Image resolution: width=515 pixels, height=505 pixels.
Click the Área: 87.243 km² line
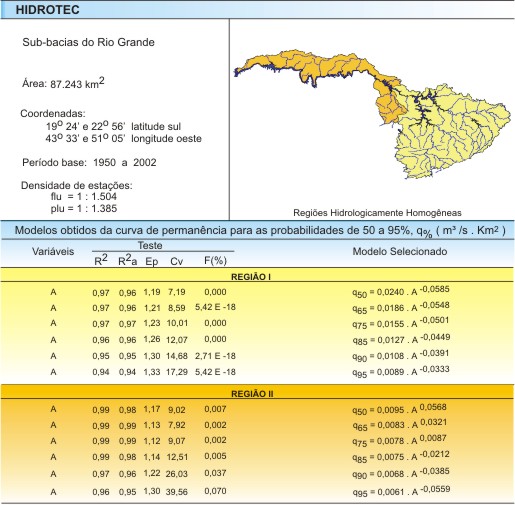[x=63, y=83]
